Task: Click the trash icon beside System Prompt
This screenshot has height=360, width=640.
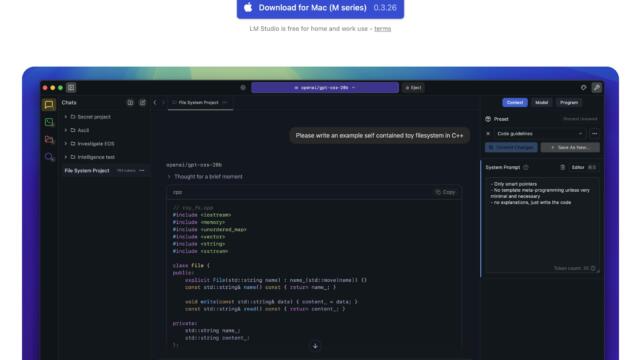Action: [562, 167]
